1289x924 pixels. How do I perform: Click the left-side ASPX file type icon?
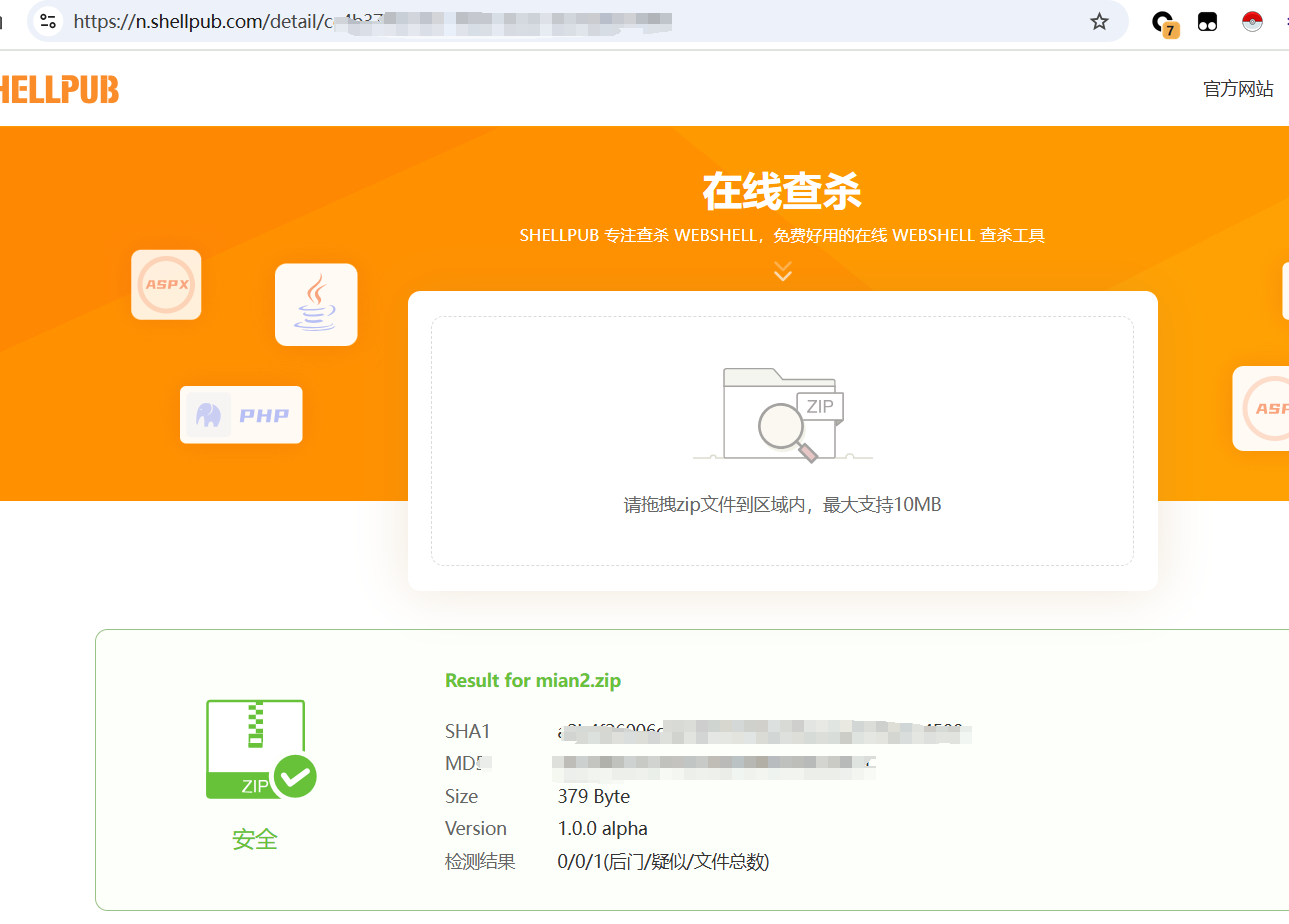coord(166,284)
